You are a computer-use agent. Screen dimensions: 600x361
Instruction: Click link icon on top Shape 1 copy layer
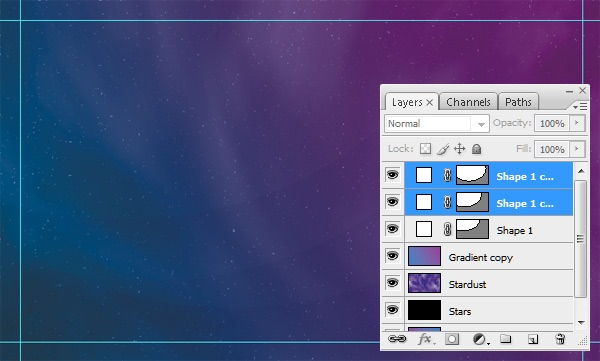point(447,175)
